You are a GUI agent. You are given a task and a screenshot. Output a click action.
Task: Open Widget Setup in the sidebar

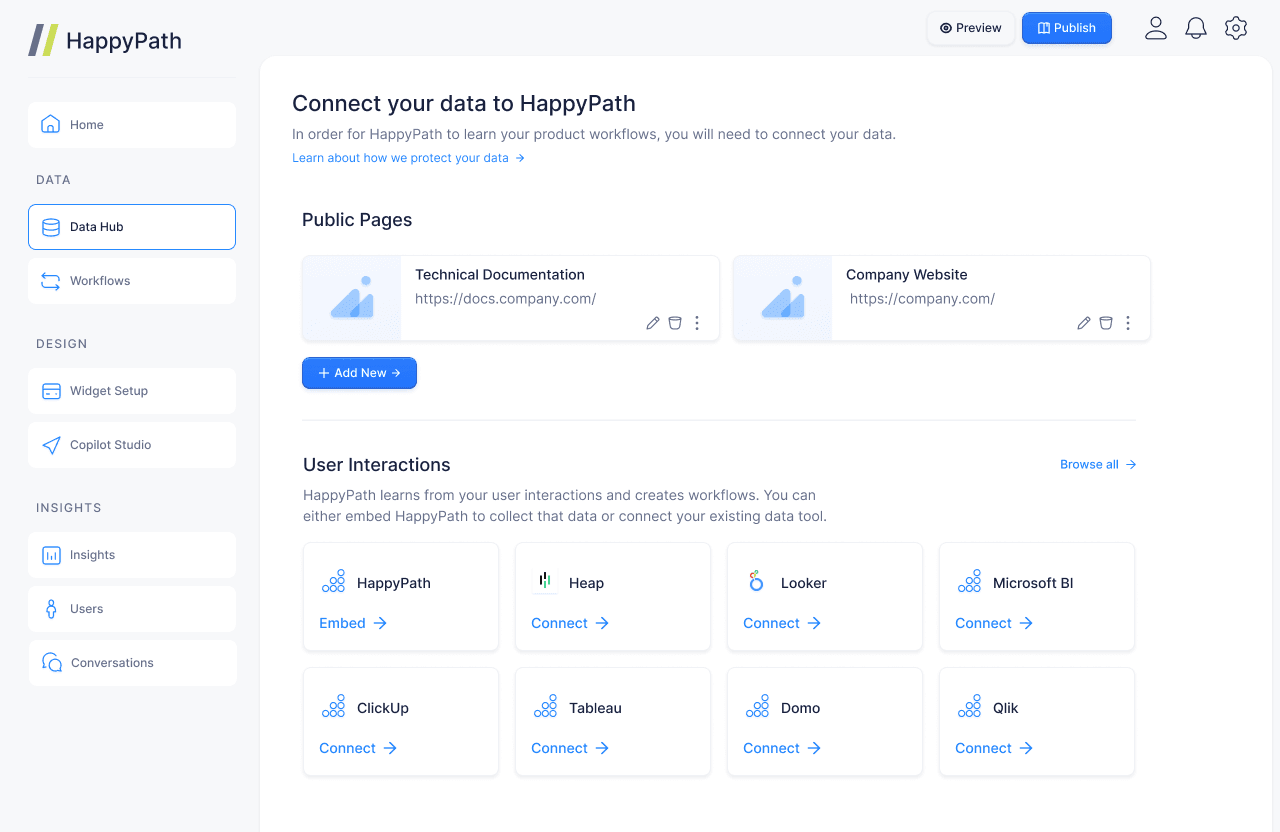[132, 391]
